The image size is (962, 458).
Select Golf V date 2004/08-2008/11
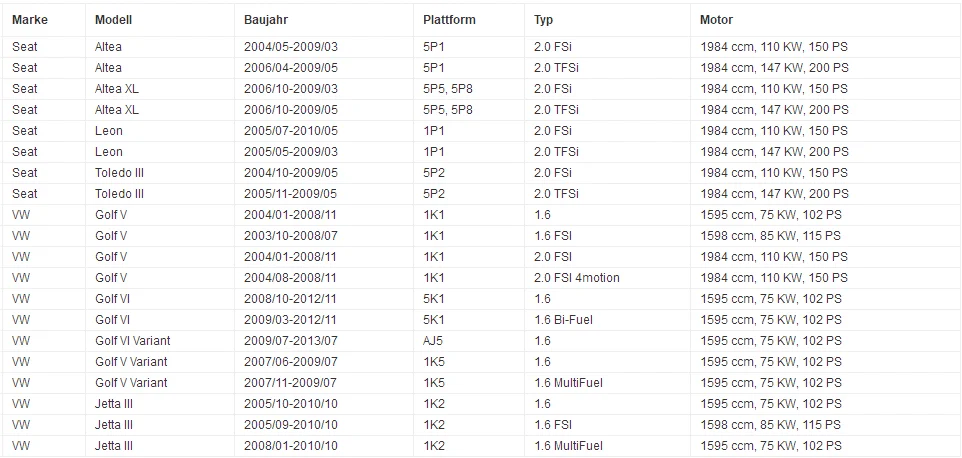pyautogui.click(x=291, y=278)
